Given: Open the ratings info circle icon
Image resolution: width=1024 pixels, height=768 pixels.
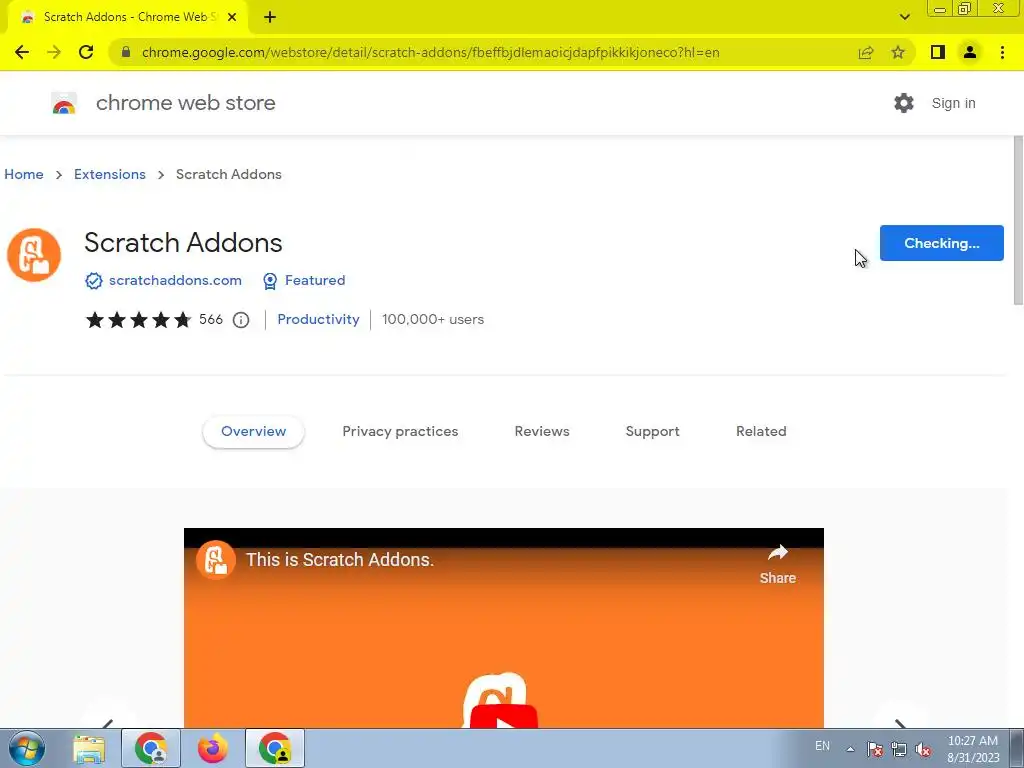Looking at the screenshot, I should point(241,320).
